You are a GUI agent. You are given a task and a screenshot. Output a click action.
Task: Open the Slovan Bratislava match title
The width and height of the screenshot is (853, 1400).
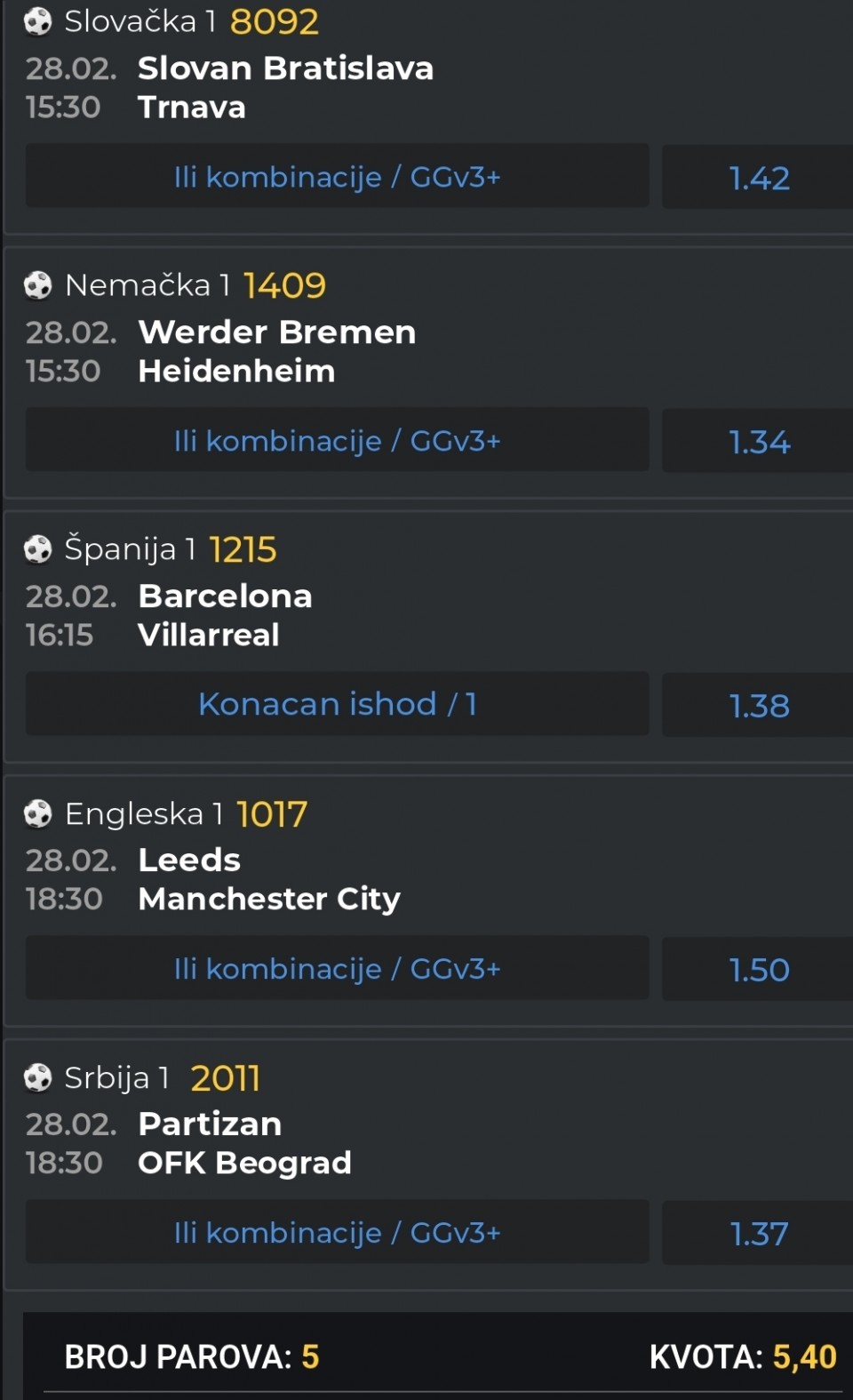285,68
